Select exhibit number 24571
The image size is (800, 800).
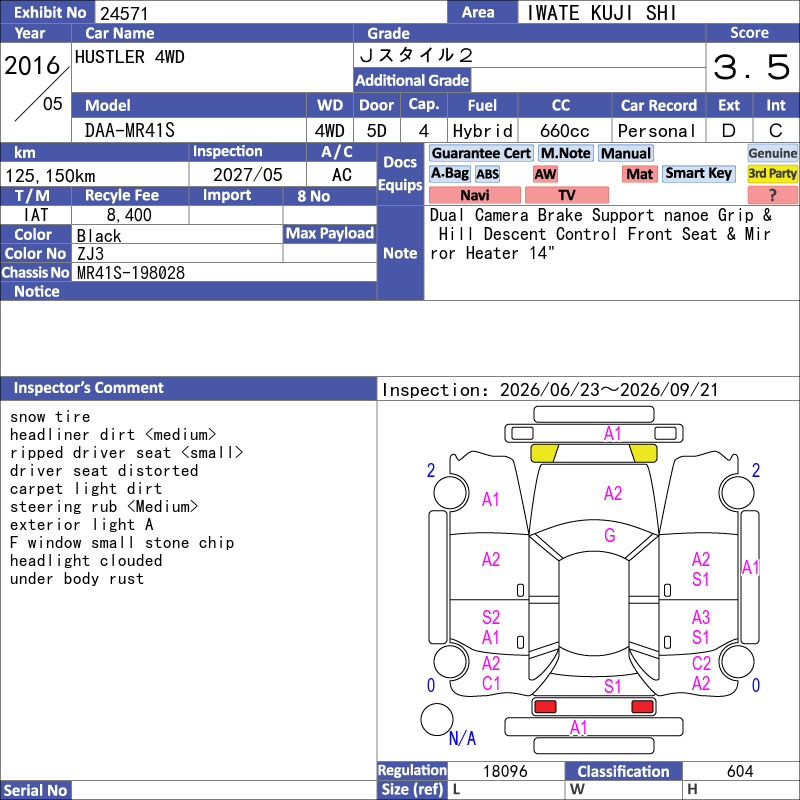tap(124, 13)
